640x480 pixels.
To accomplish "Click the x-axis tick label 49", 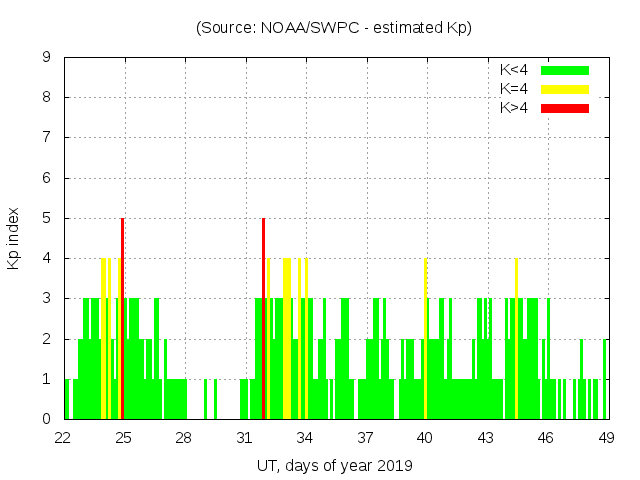I will [x=606, y=437].
